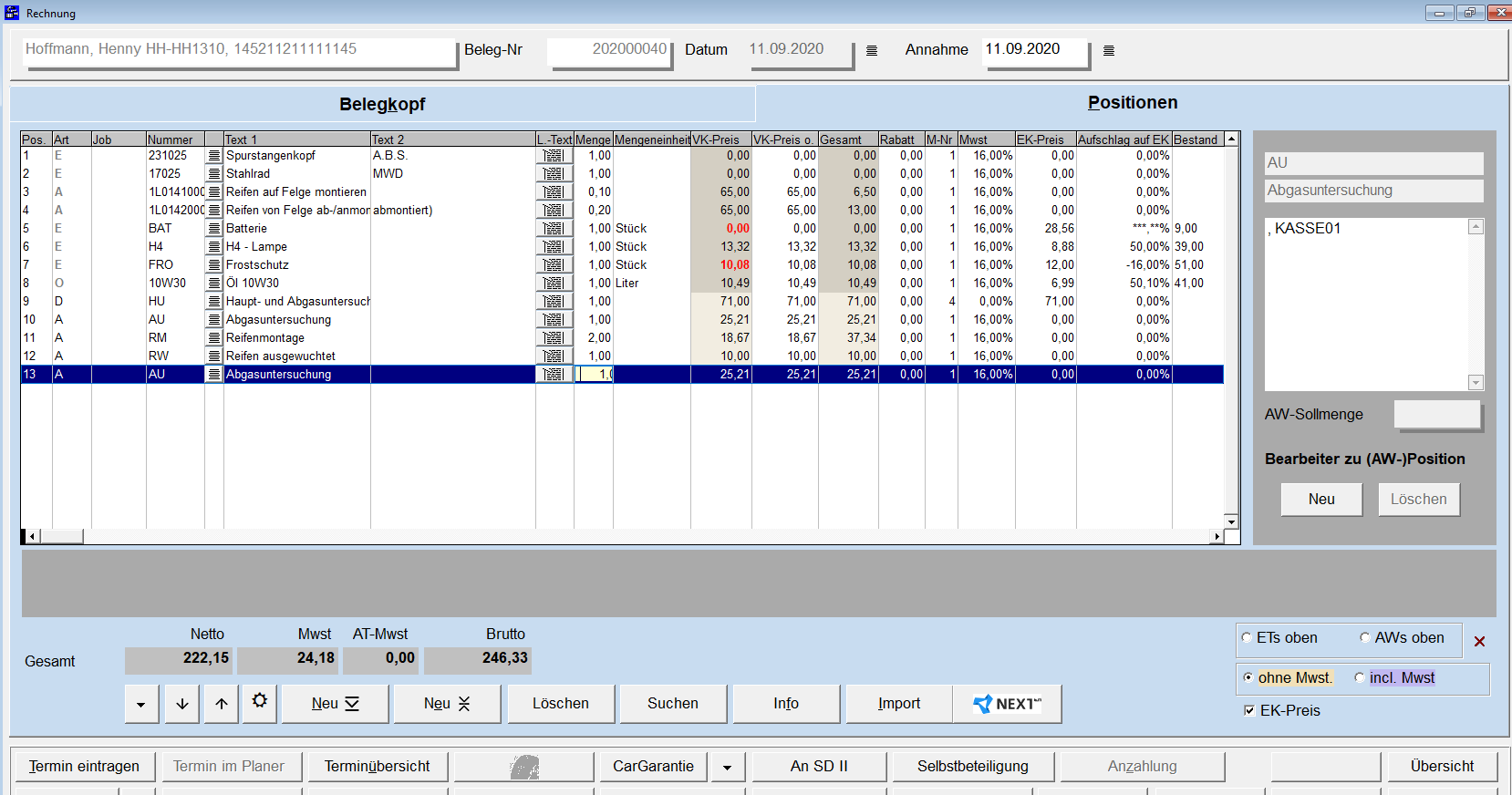Viewport: 1512px width, 795px height.
Task: Click the Löschen button in bottom toolbar
Action: pos(561,704)
